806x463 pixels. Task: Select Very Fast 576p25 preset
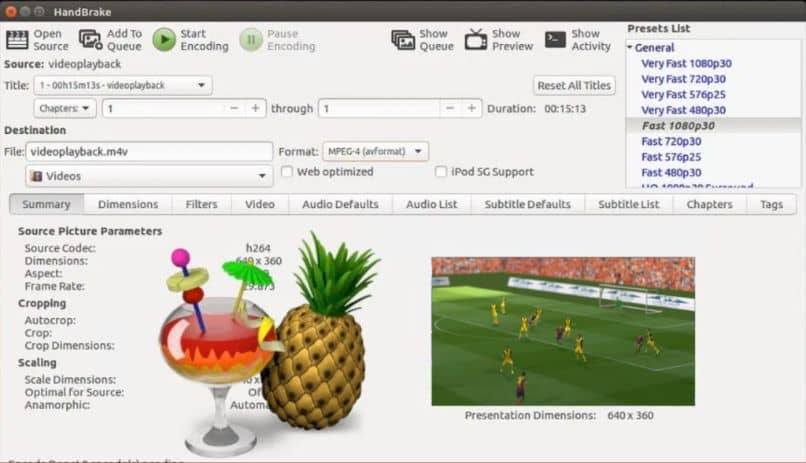click(683, 95)
